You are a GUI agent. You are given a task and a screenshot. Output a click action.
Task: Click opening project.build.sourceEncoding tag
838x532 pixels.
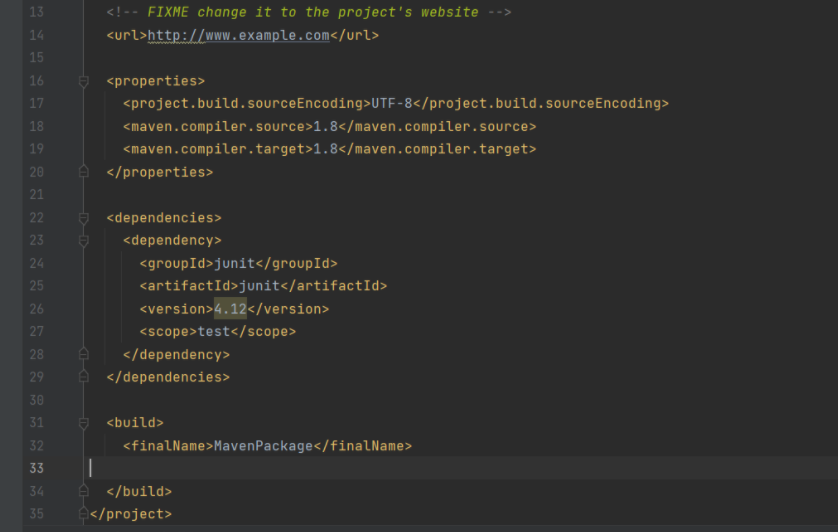pos(247,103)
